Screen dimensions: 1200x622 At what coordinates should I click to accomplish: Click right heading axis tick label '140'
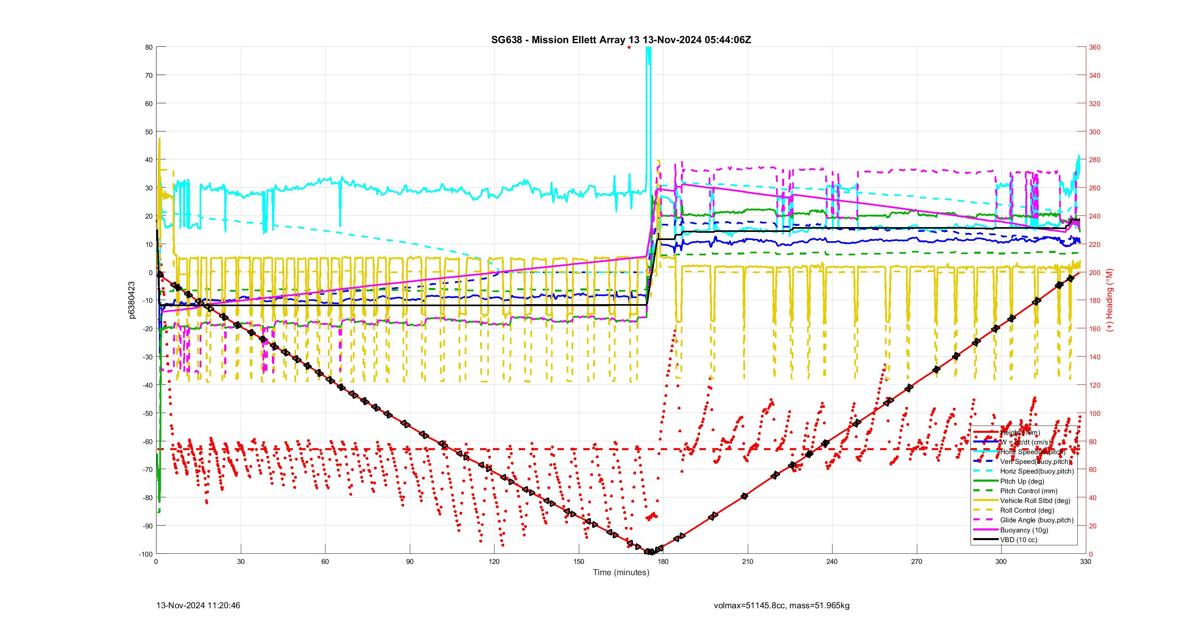point(1095,357)
